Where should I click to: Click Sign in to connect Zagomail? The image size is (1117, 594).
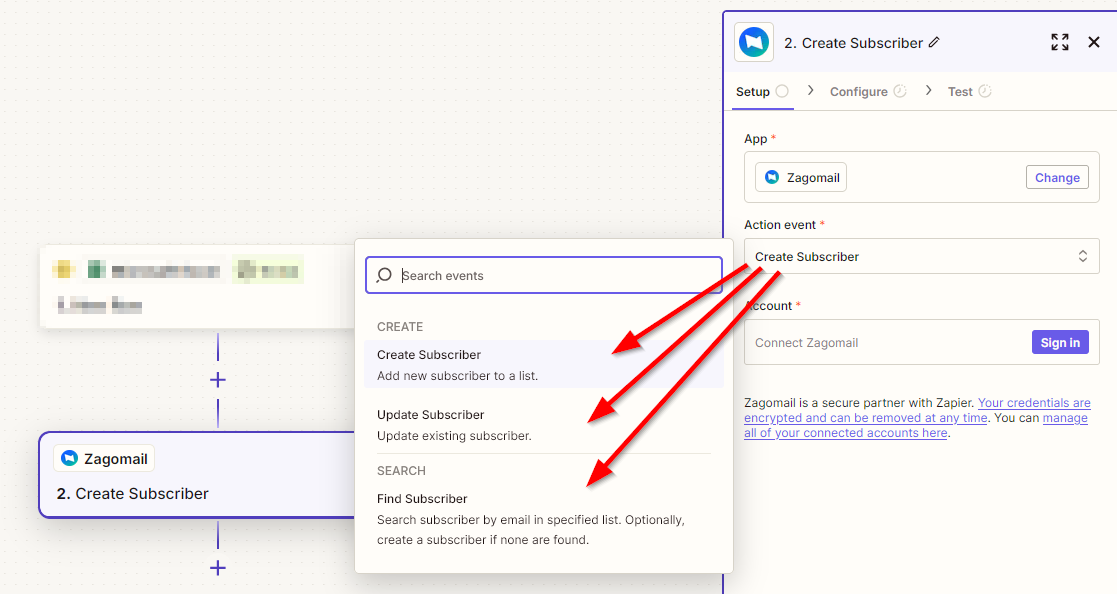tap(1060, 343)
